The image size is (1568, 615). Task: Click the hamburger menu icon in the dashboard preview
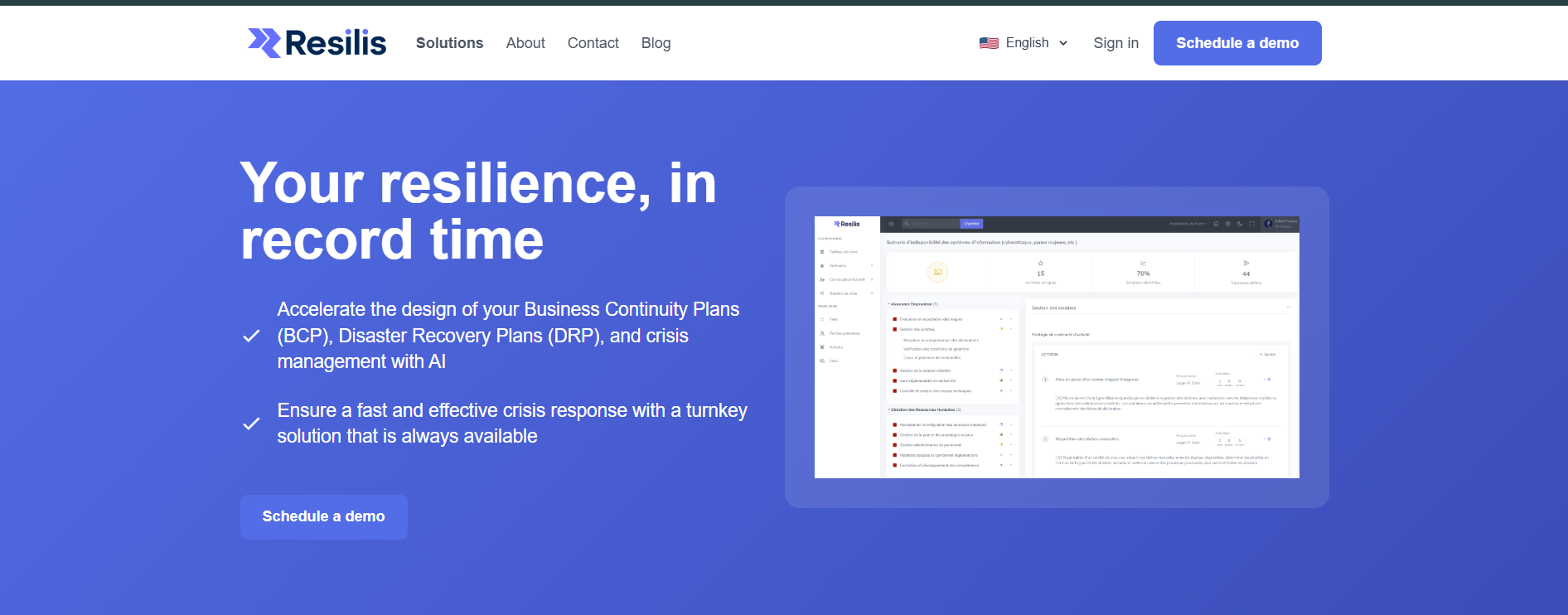pyautogui.click(x=891, y=224)
